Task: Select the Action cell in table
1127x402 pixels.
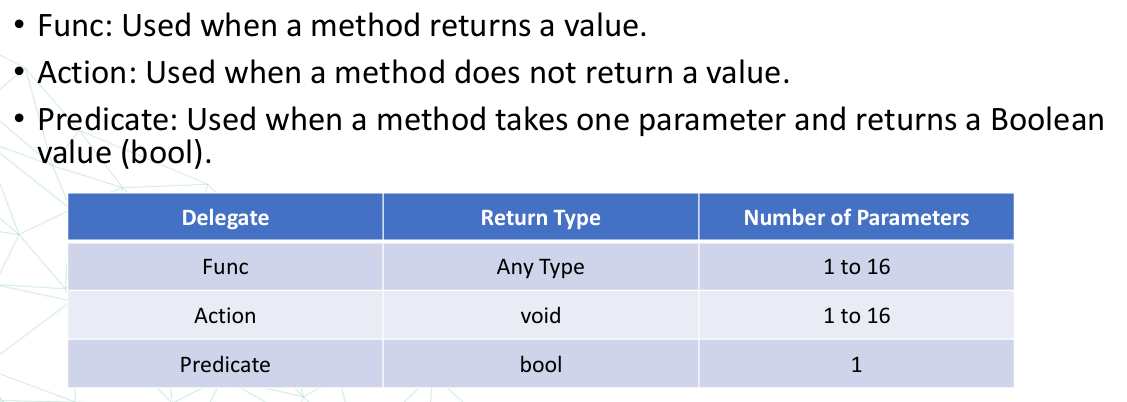Action: (226, 316)
